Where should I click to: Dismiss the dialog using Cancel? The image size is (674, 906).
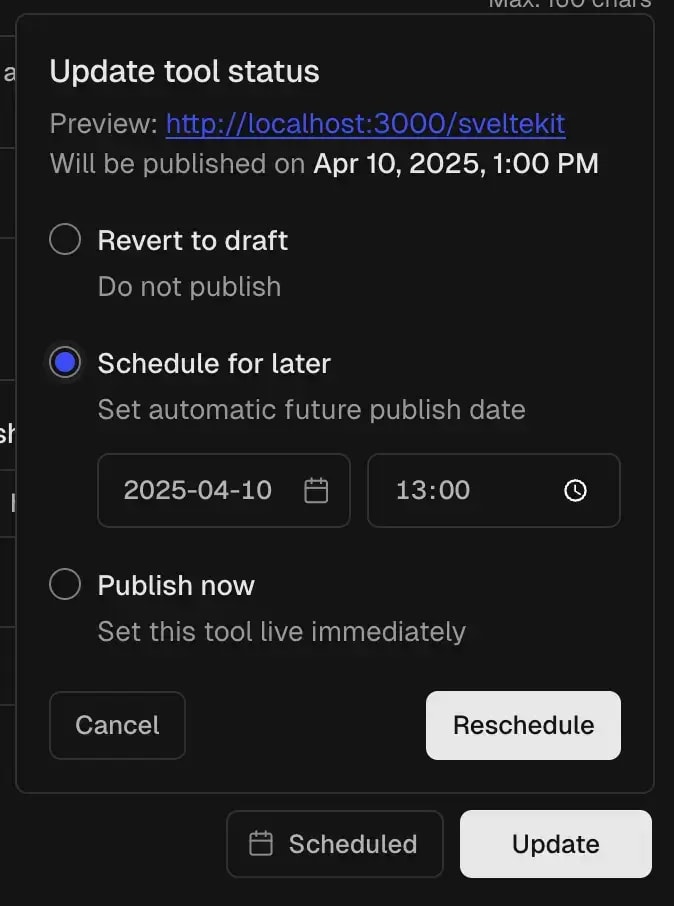[117, 725]
